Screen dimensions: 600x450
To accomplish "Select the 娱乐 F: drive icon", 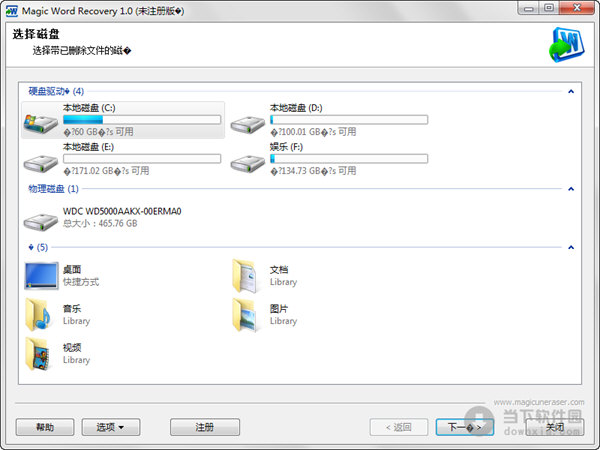I will 248,163.
